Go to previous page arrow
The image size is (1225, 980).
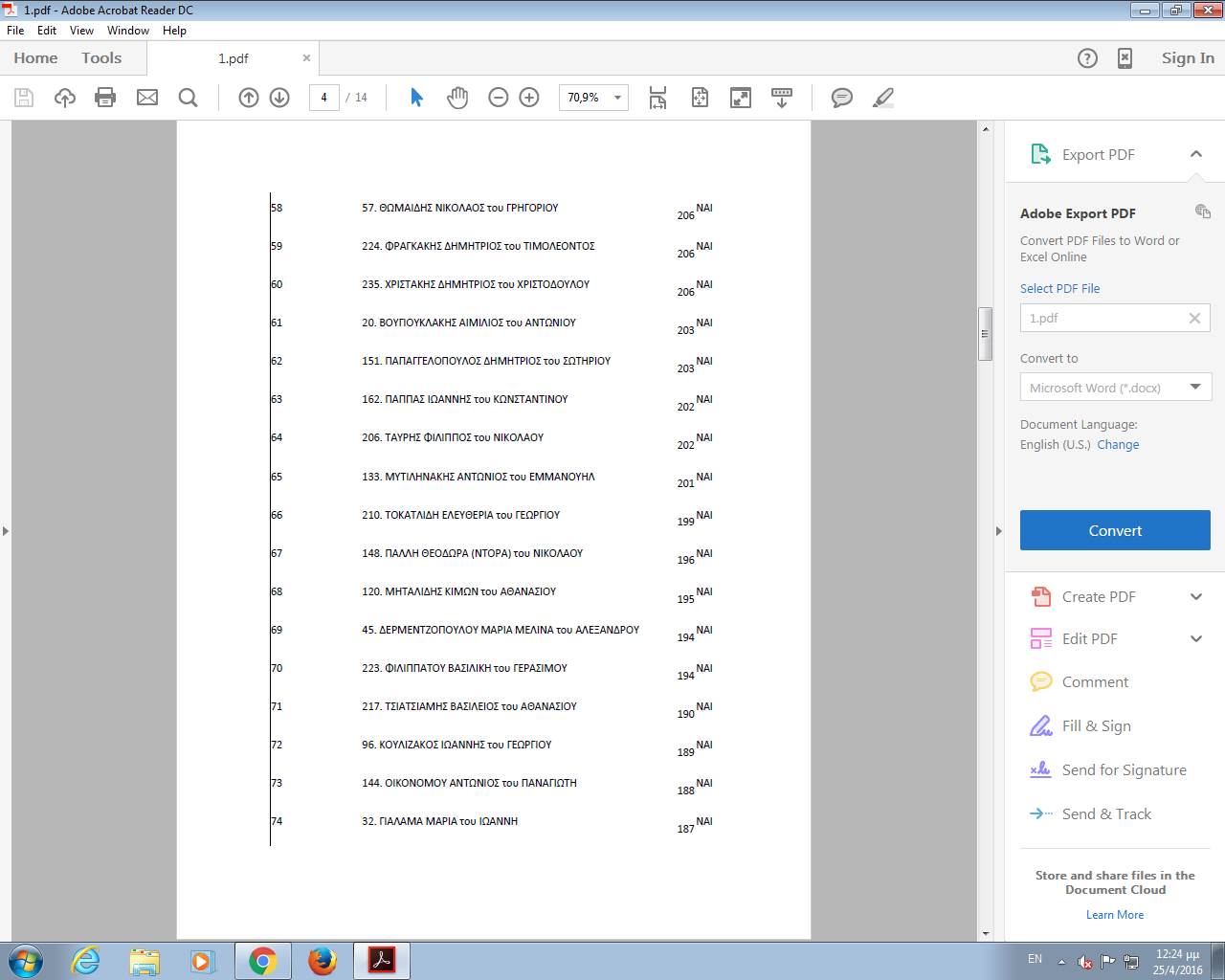(249, 98)
